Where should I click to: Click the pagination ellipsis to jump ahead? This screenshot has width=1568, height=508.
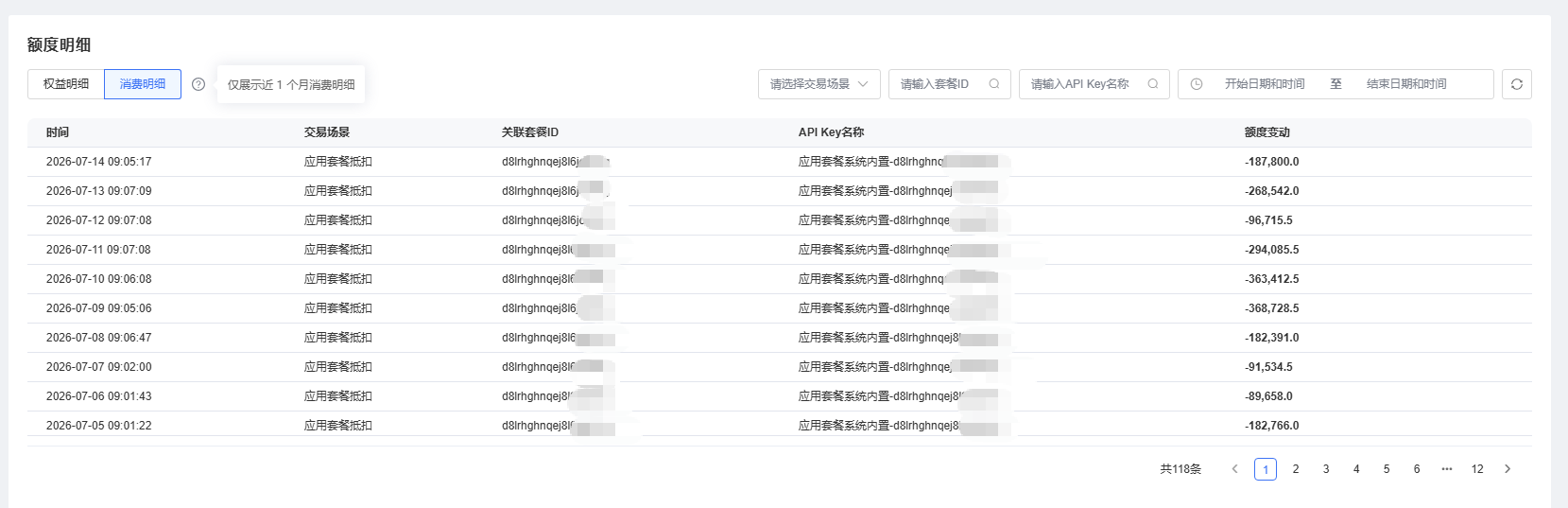(1447, 469)
